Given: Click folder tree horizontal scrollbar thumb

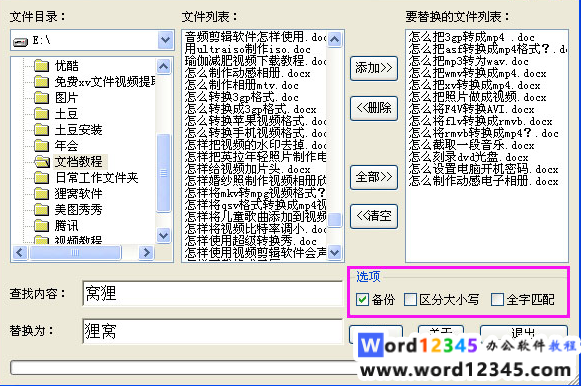Looking at the screenshot, I should click(x=75, y=253).
